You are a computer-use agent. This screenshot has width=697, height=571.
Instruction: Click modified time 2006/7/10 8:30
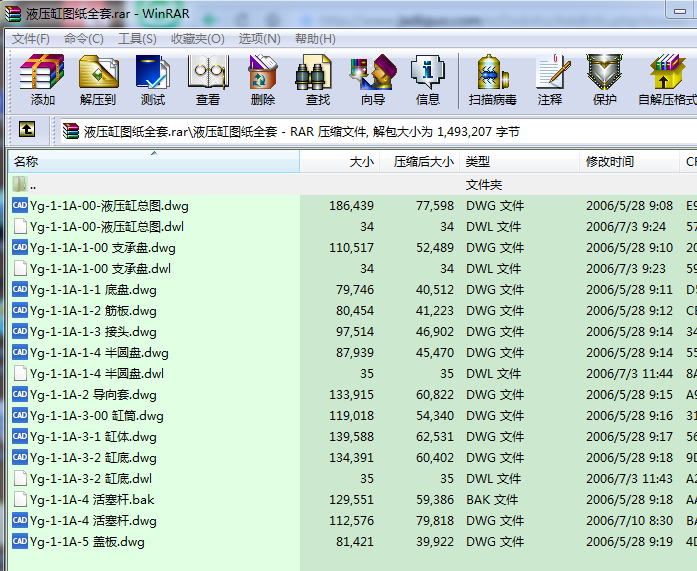click(629, 520)
